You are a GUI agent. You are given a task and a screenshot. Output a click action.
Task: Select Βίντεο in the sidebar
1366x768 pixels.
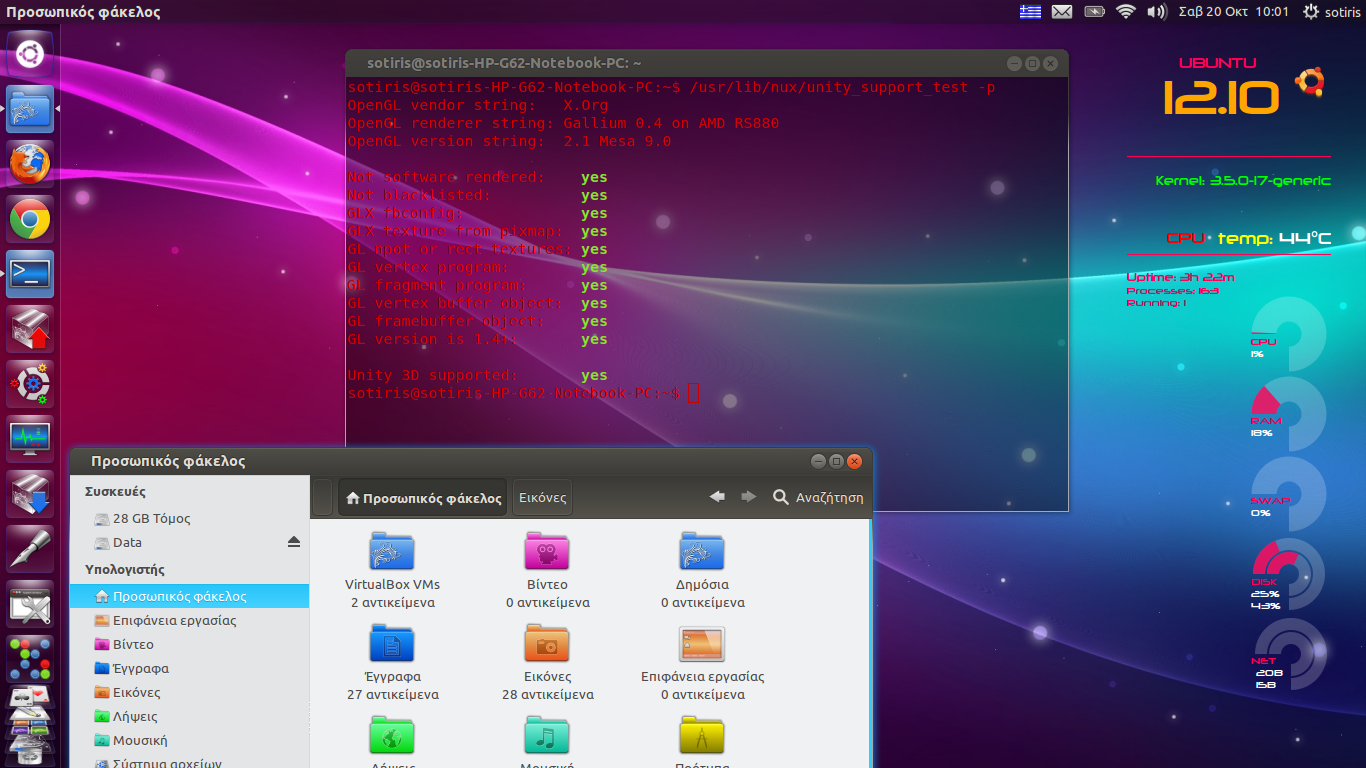[x=190, y=644]
